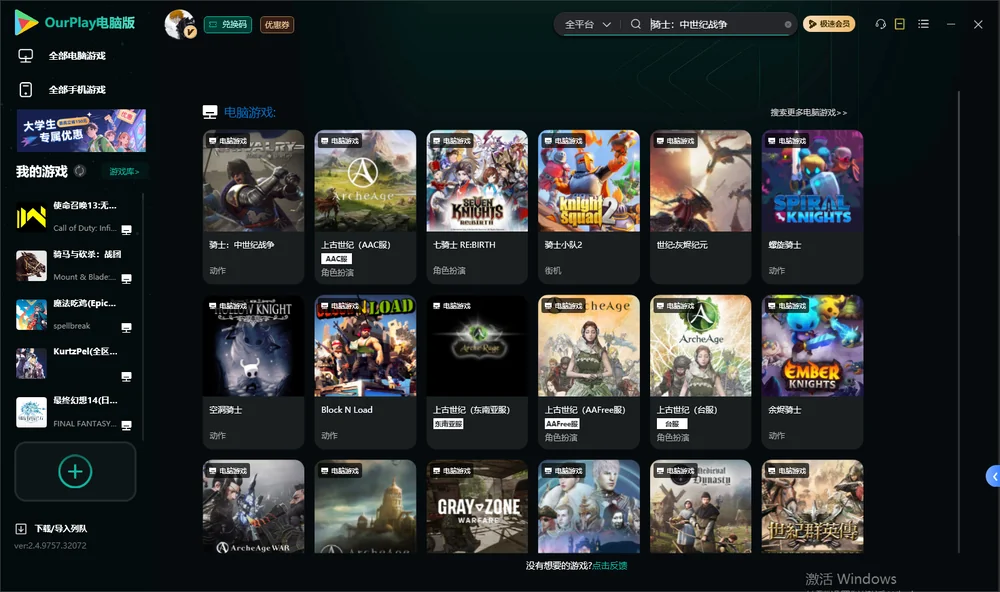Click the search magnifier icon
Screen dimensions: 1000x592
[x=635, y=24]
